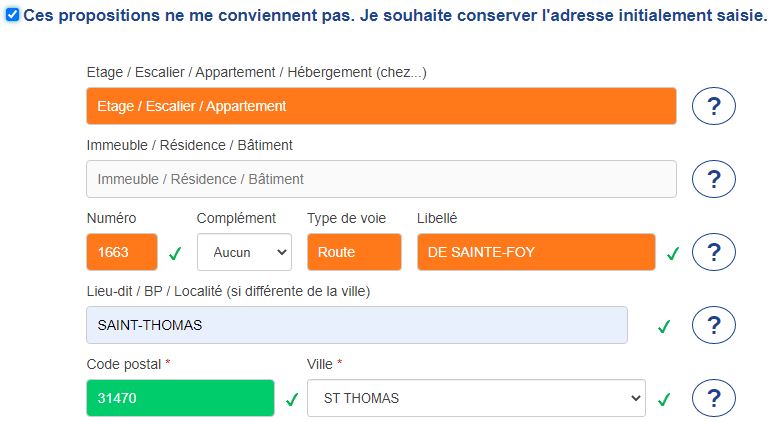Click the Numéro field containing 1663

pos(122,252)
